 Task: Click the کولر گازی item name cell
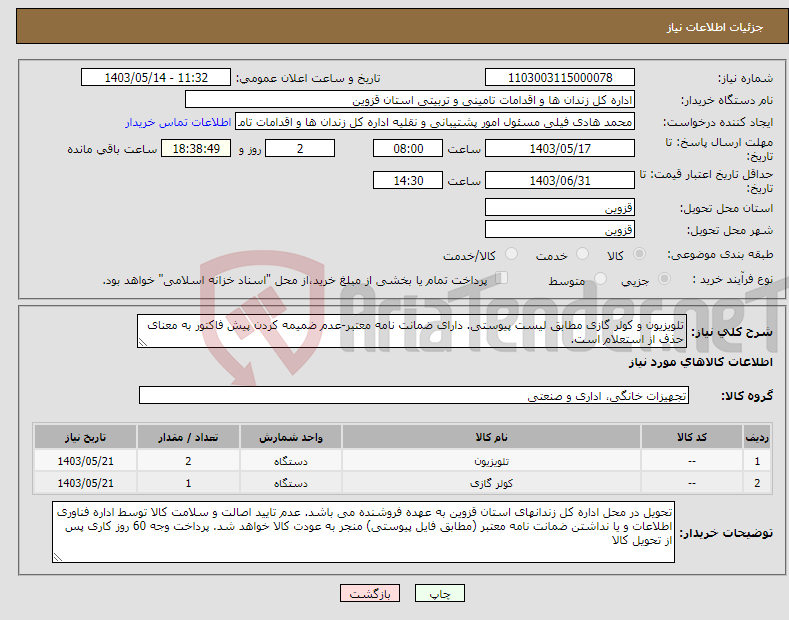point(491,483)
